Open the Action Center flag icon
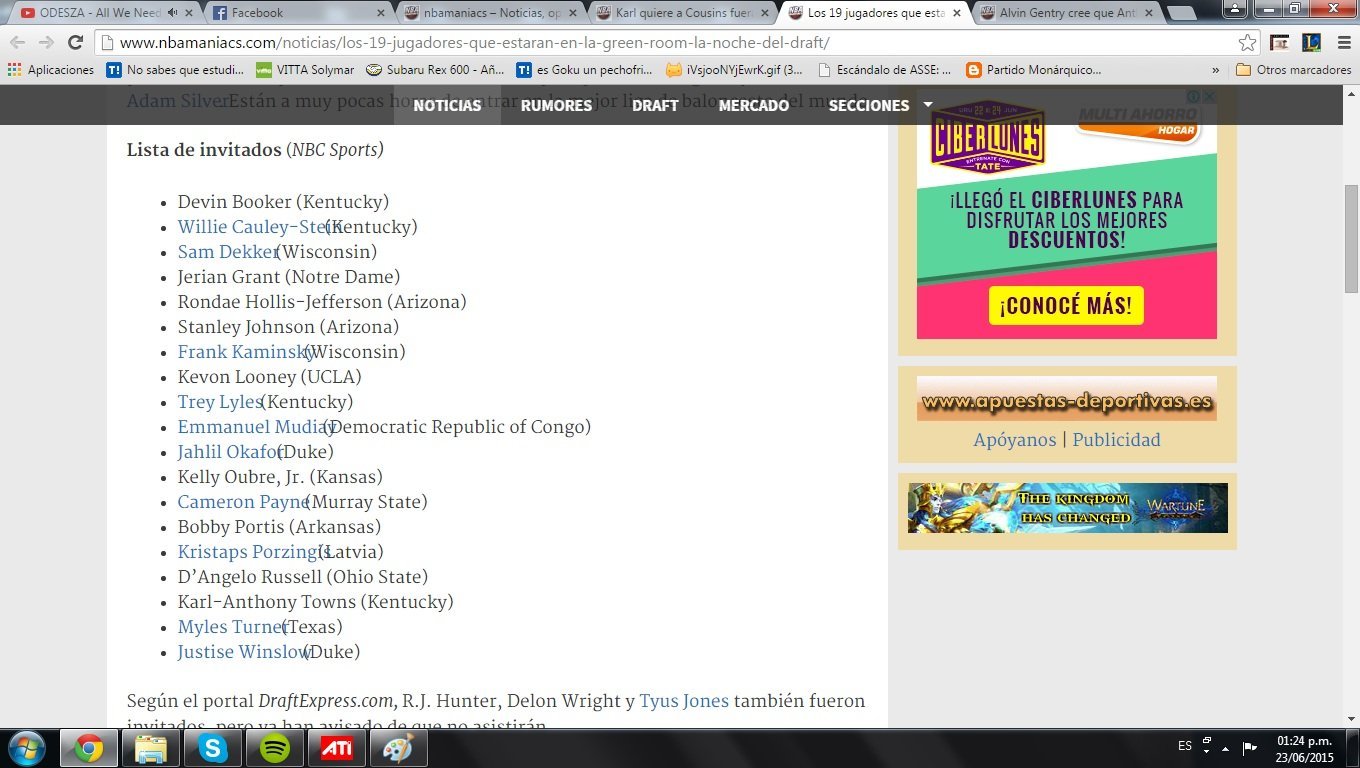1360x768 pixels. point(1249,747)
